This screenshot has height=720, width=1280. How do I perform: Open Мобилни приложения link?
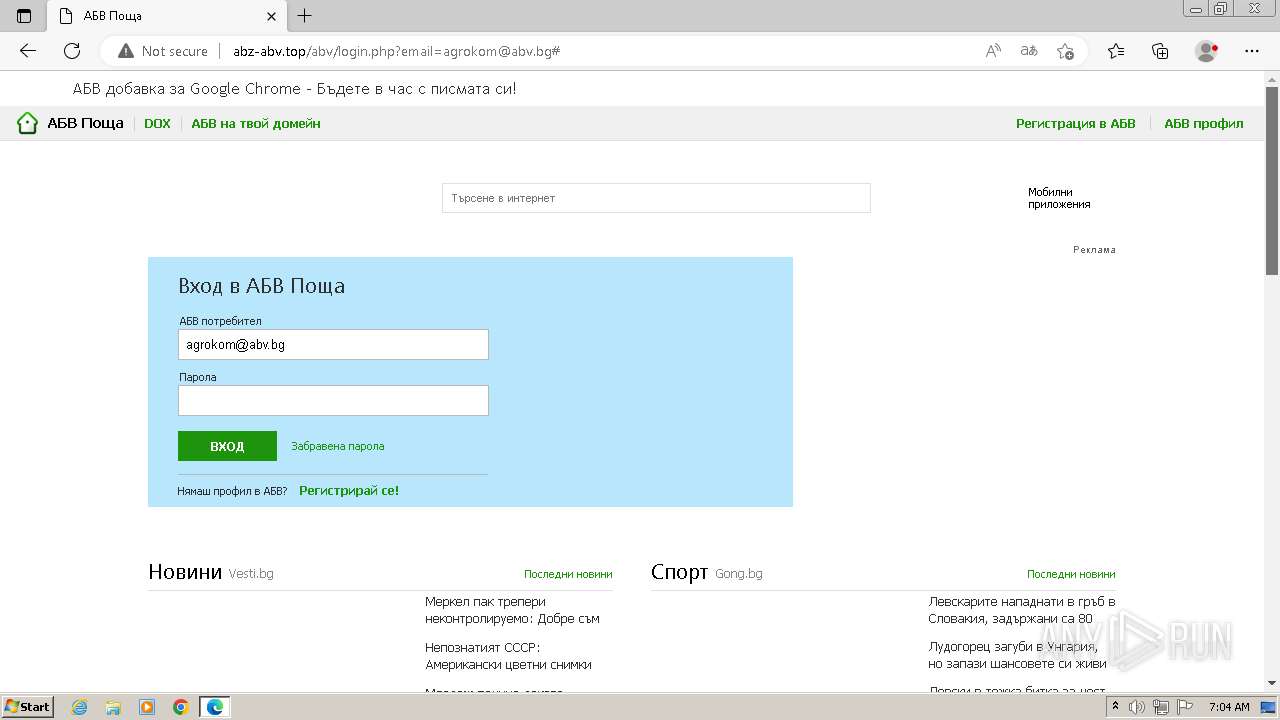pos(1059,198)
